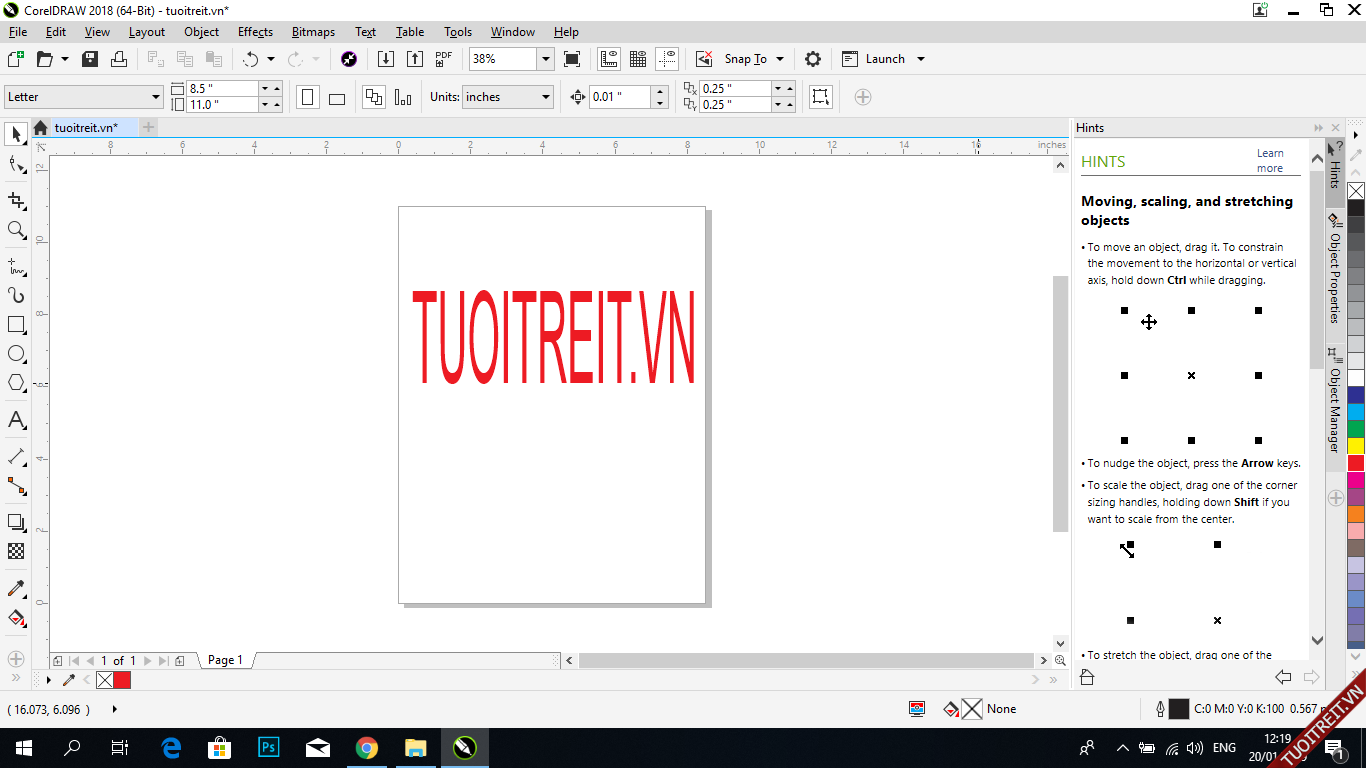Select the Rectangle tool
This screenshot has height=768, width=1366.
pos(17,325)
